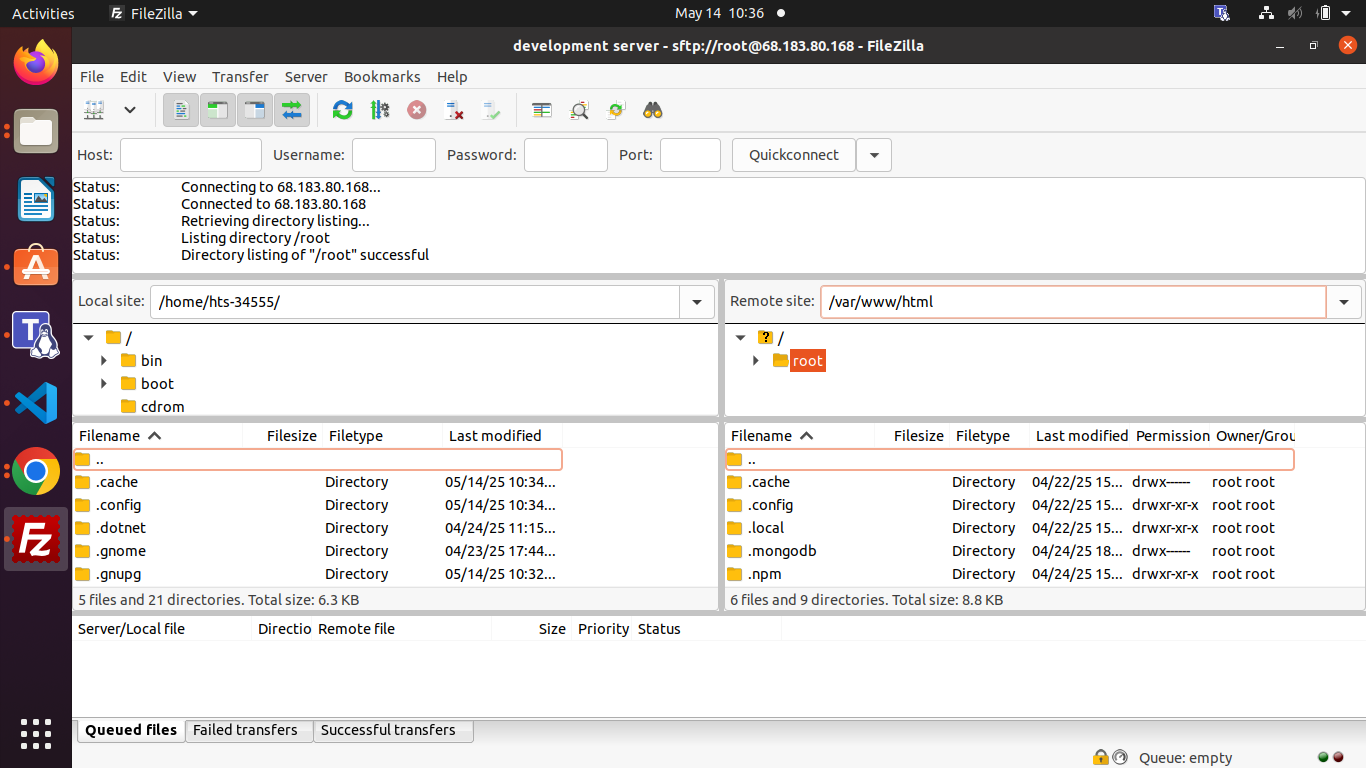The image size is (1366, 768).
Task: Sort remote list by Filetype header
Action: coord(990,436)
